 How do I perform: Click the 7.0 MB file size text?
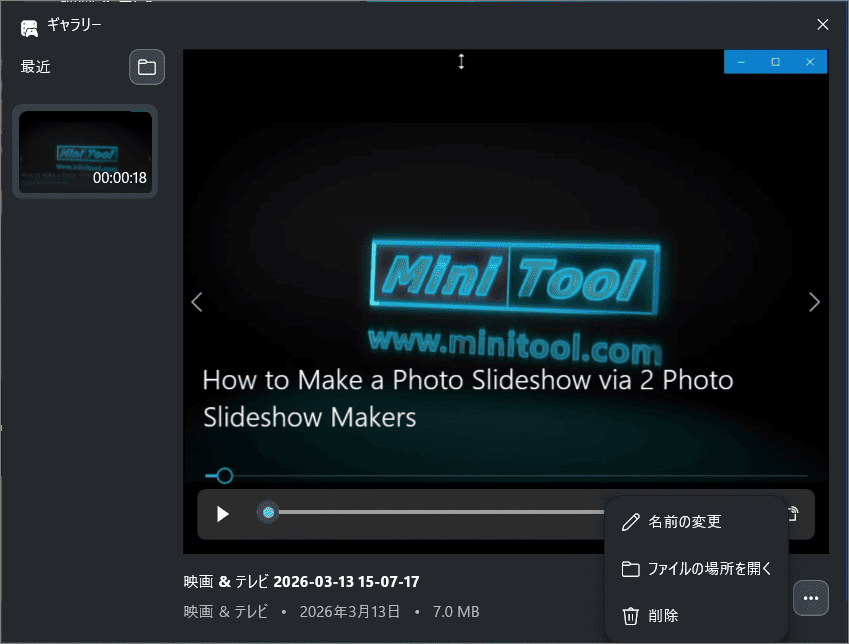(456, 612)
